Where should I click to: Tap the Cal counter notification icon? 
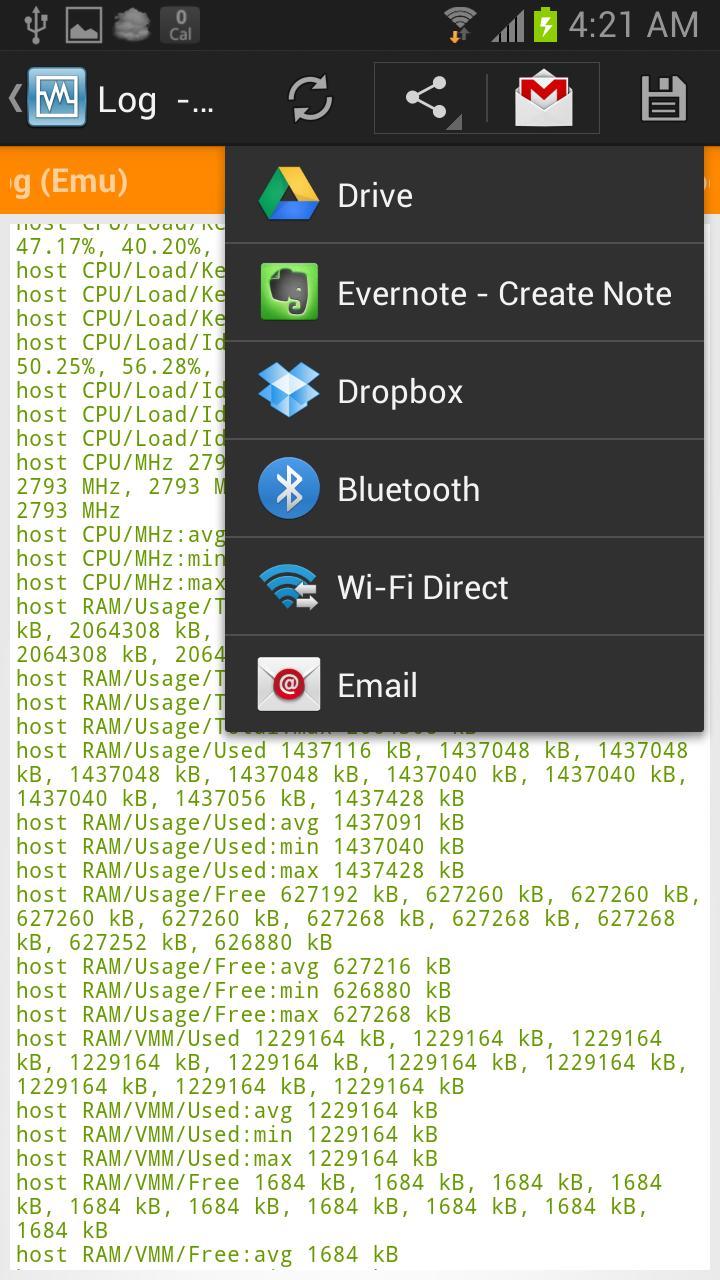click(180, 25)
